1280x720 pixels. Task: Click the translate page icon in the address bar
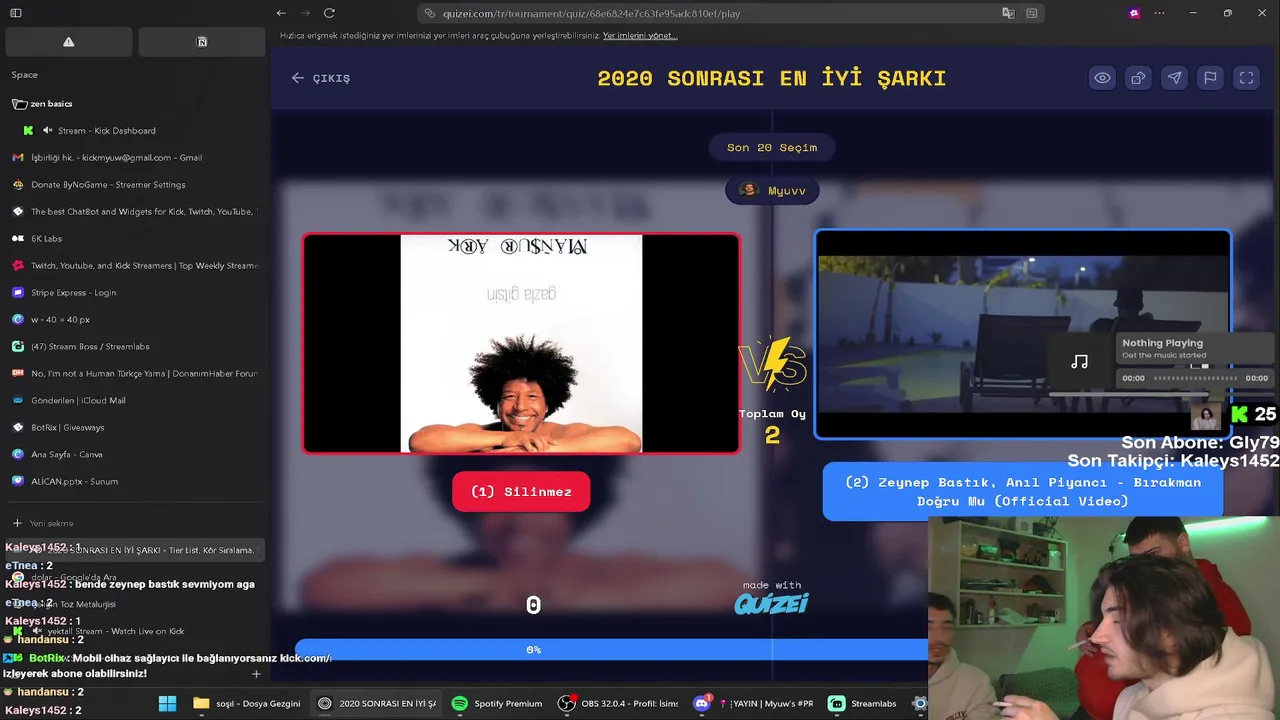[1008, 13]
